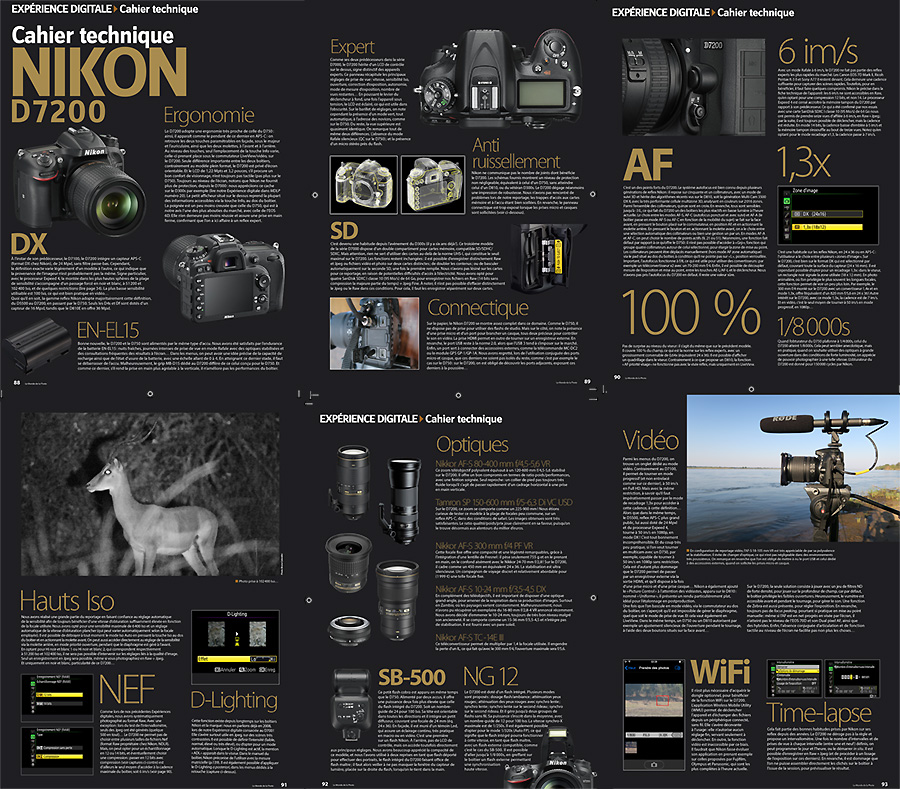Click the Tamron SP 150-600 mm subheading
Screen dimensions: 900x789
pyautogui.click(x=504, y=502)
